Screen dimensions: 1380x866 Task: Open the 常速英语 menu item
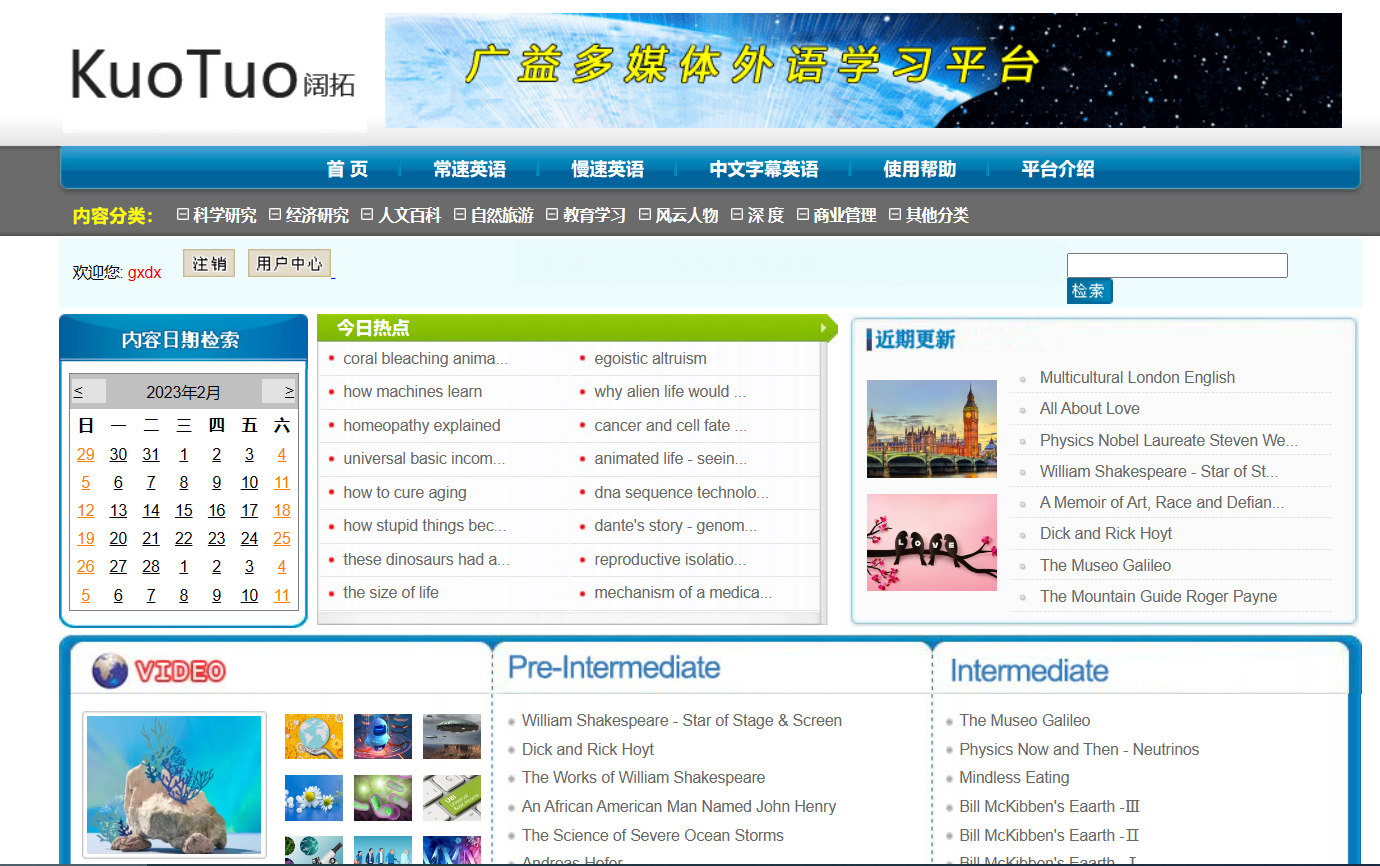(x=469, y=169)
